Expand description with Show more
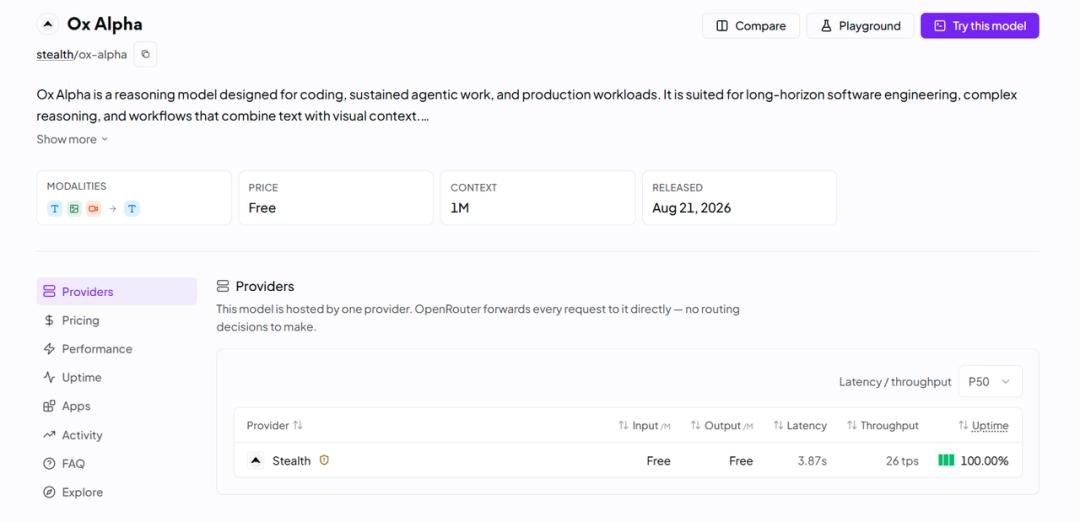 (x=72, y=139)
